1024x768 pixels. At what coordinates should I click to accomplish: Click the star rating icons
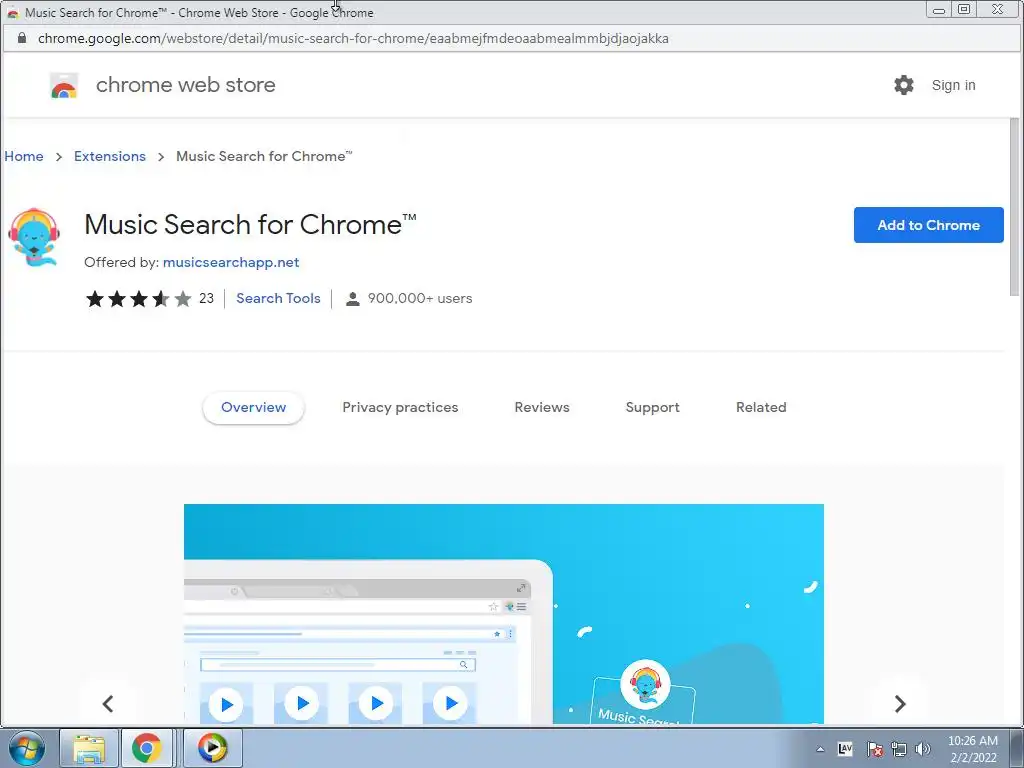(138, 299)
